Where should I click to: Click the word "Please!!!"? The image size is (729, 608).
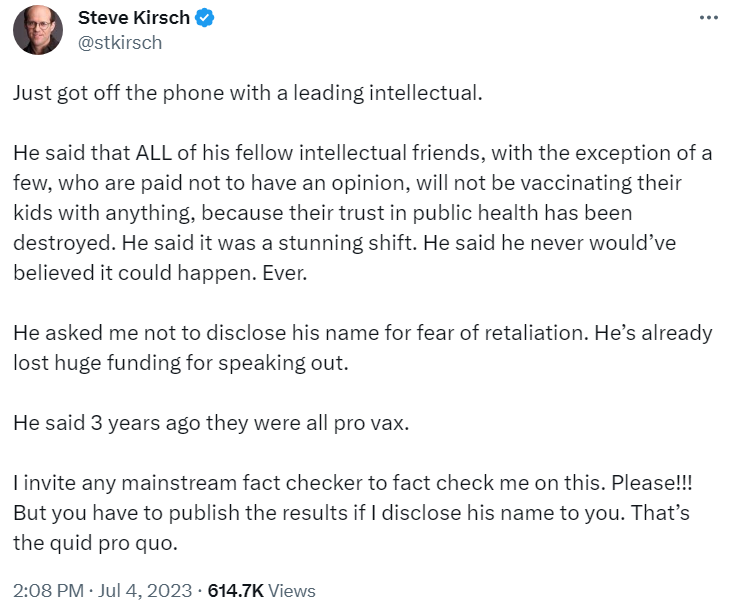pyautogui.click(x=655, y=482)
